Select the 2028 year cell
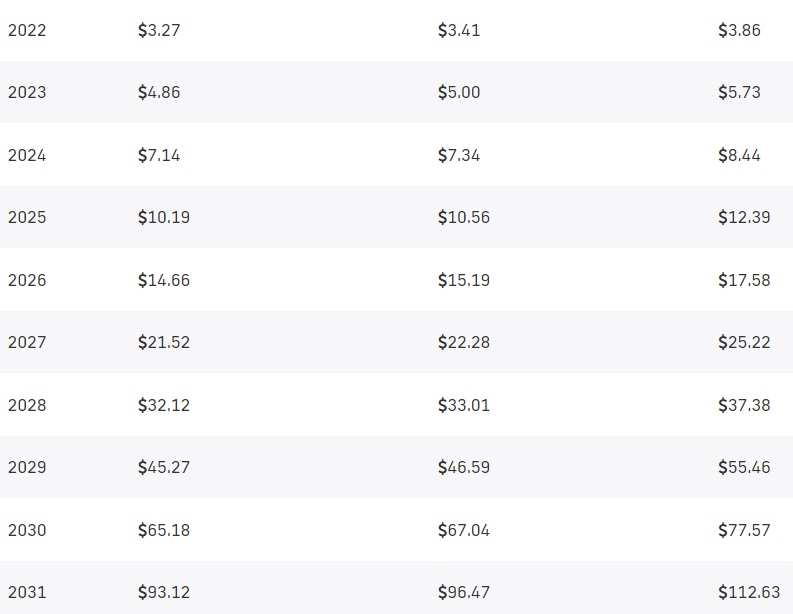 click(27, 405)
